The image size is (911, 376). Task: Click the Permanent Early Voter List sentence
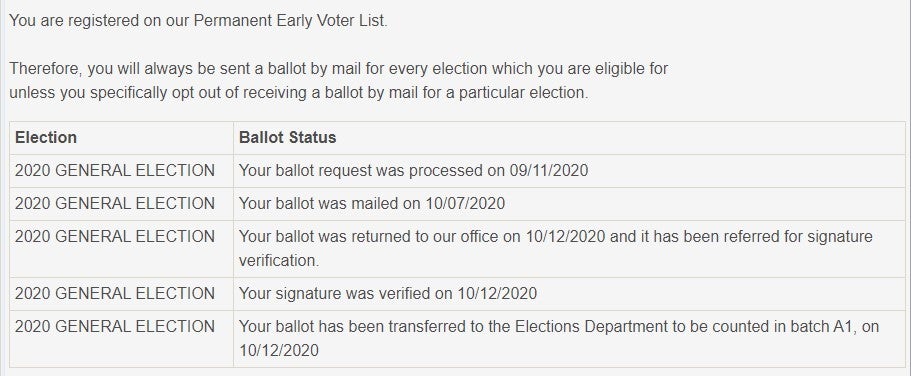point(198,21)
